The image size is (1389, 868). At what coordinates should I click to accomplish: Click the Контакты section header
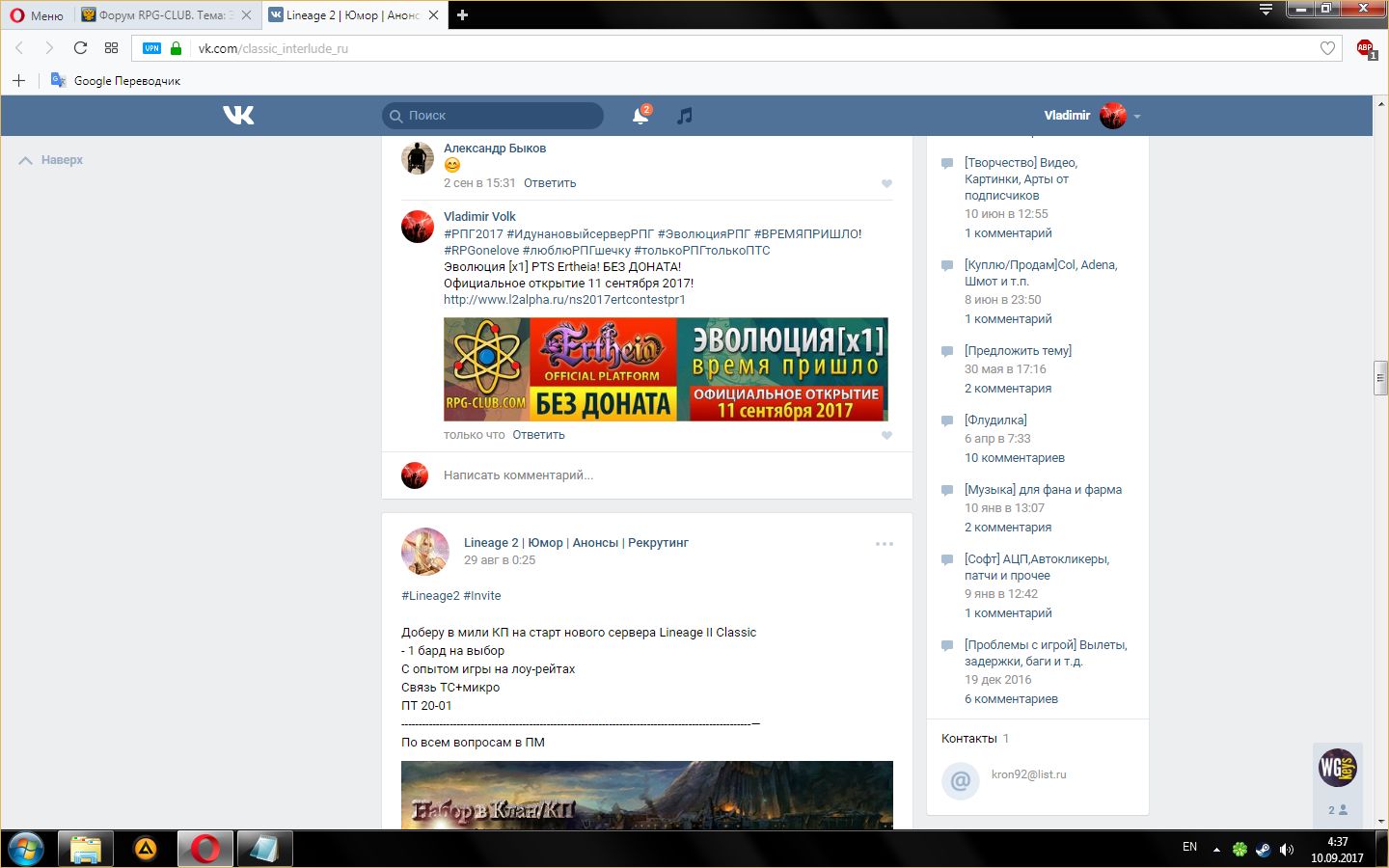tap(969, 739)
